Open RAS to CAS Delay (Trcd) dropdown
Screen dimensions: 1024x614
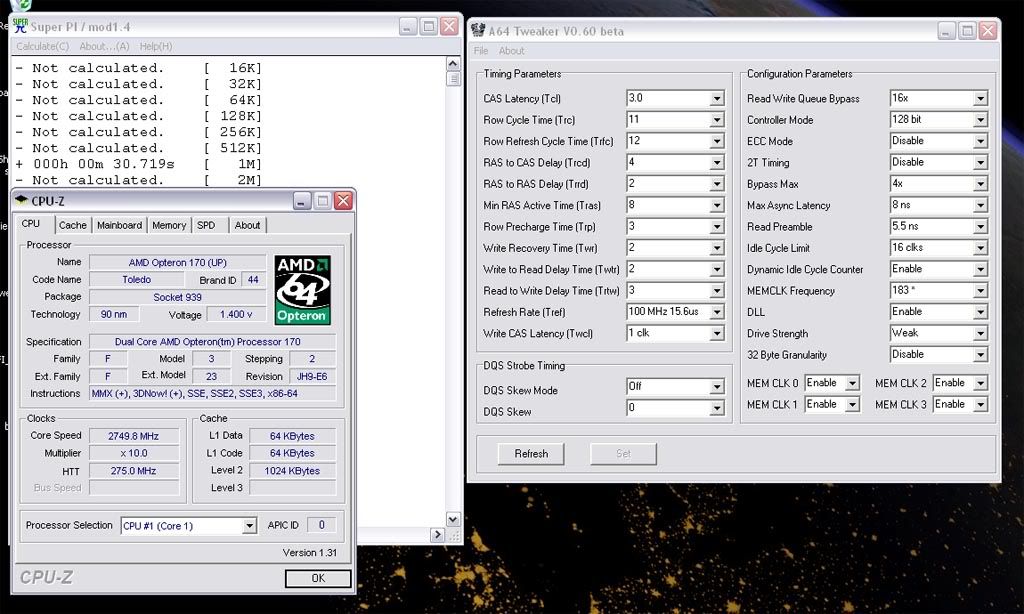[716, 163]
